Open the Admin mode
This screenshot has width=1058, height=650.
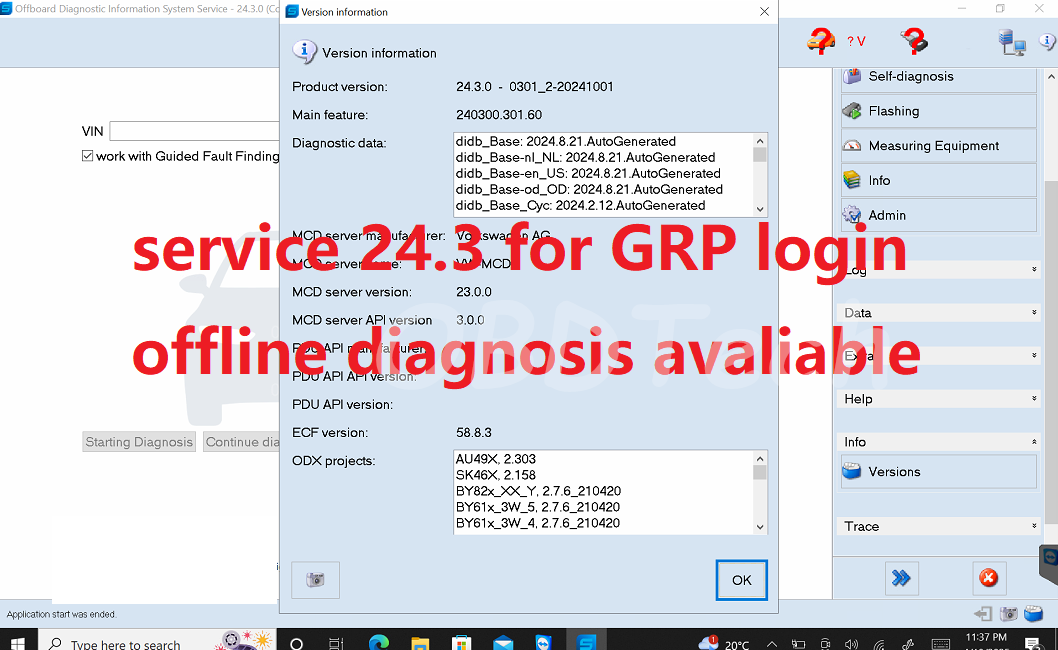pos(939,215)
